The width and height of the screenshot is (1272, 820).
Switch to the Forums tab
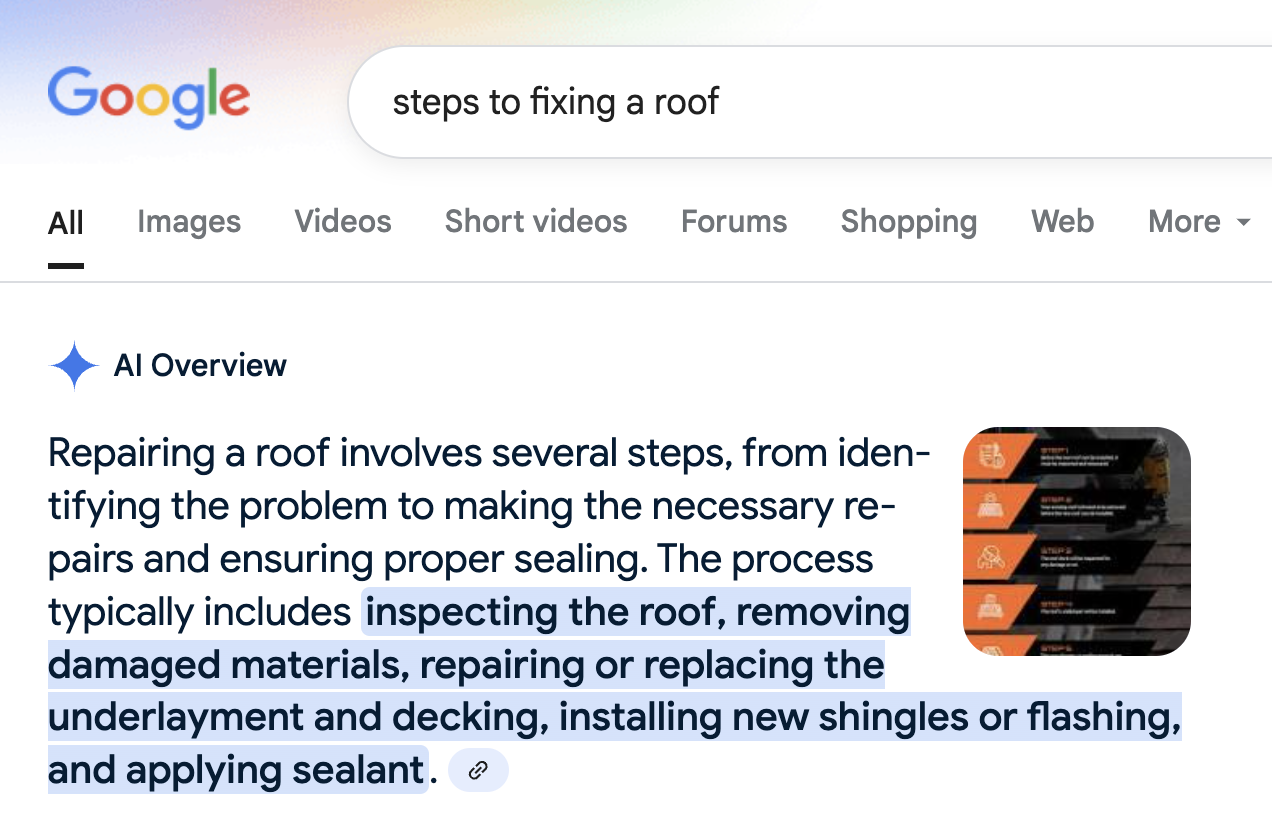pyautogui.click(x=734, y=221)
